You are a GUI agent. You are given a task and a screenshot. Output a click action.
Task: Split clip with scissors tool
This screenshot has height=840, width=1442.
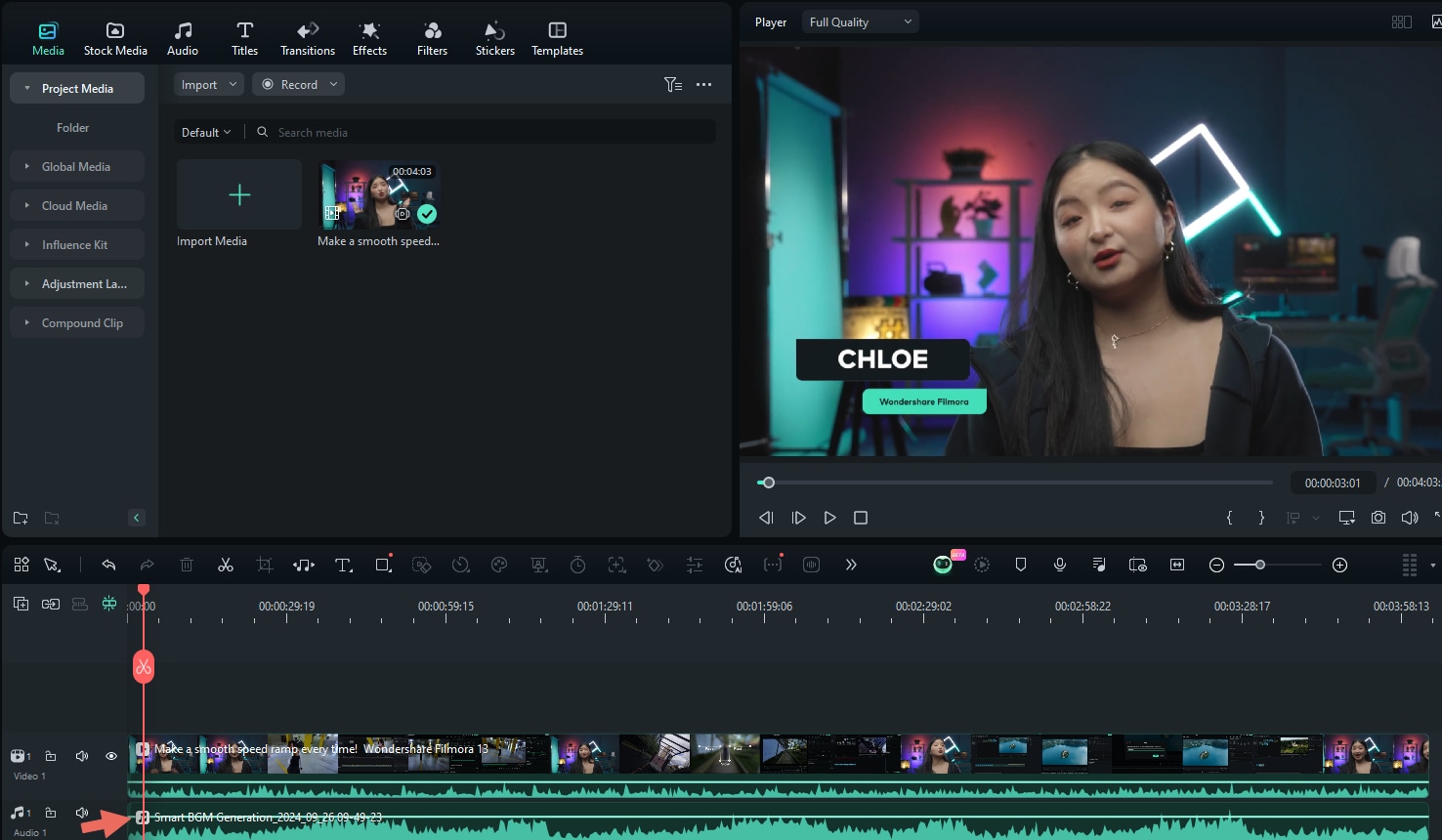[226, 565]
